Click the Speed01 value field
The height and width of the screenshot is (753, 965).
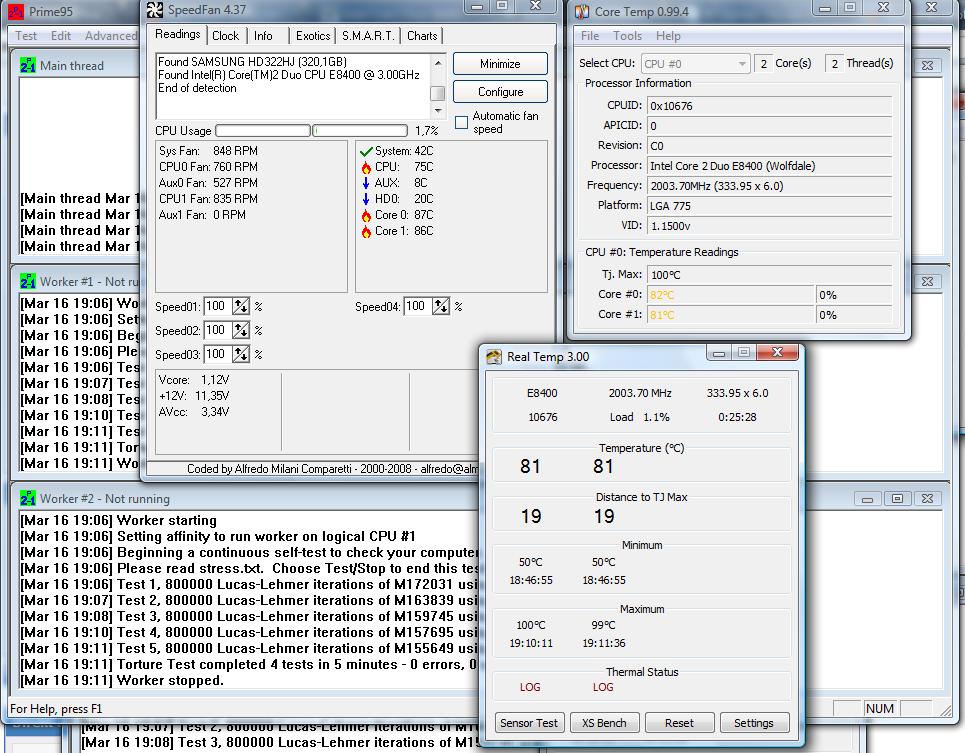(x=218, y=306)
